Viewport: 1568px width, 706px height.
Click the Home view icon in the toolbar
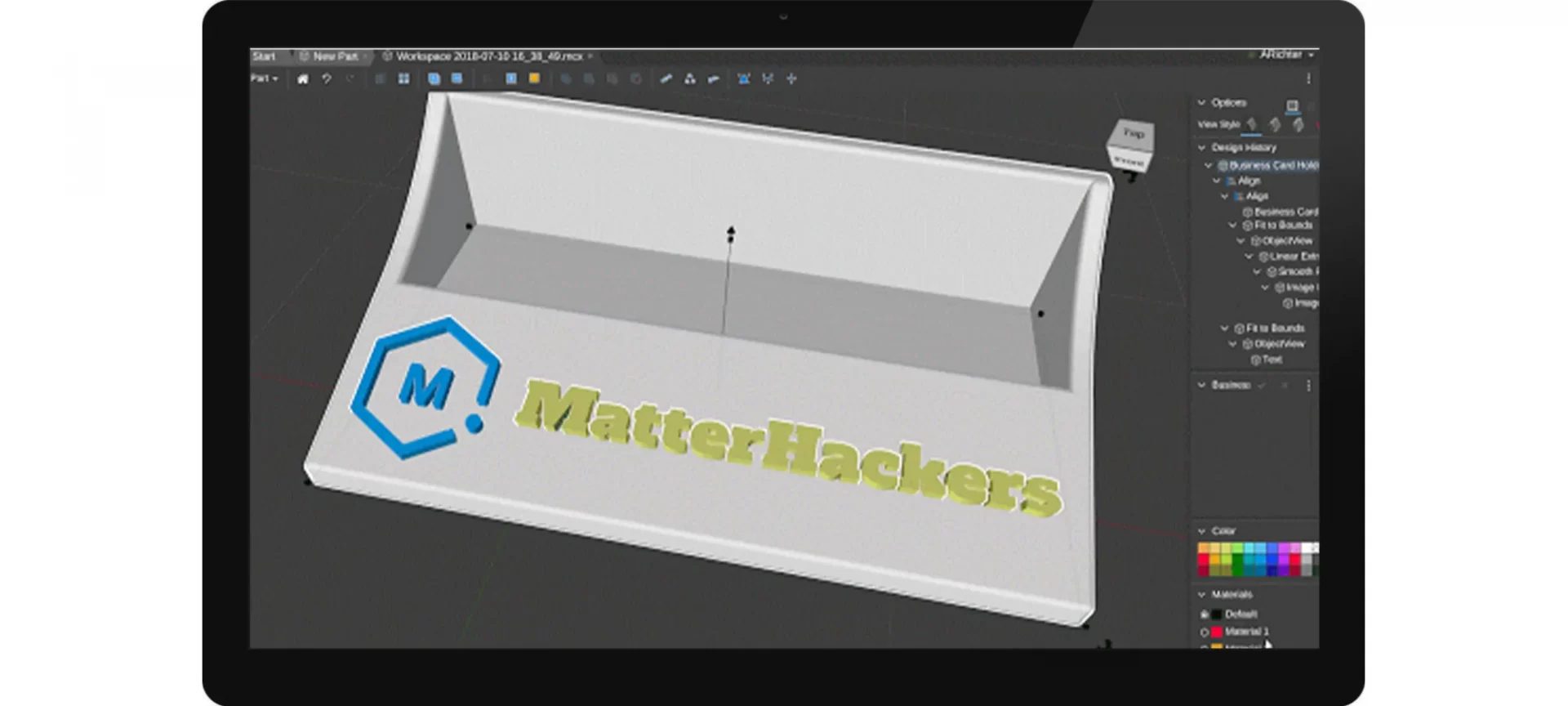coord(303,79)
